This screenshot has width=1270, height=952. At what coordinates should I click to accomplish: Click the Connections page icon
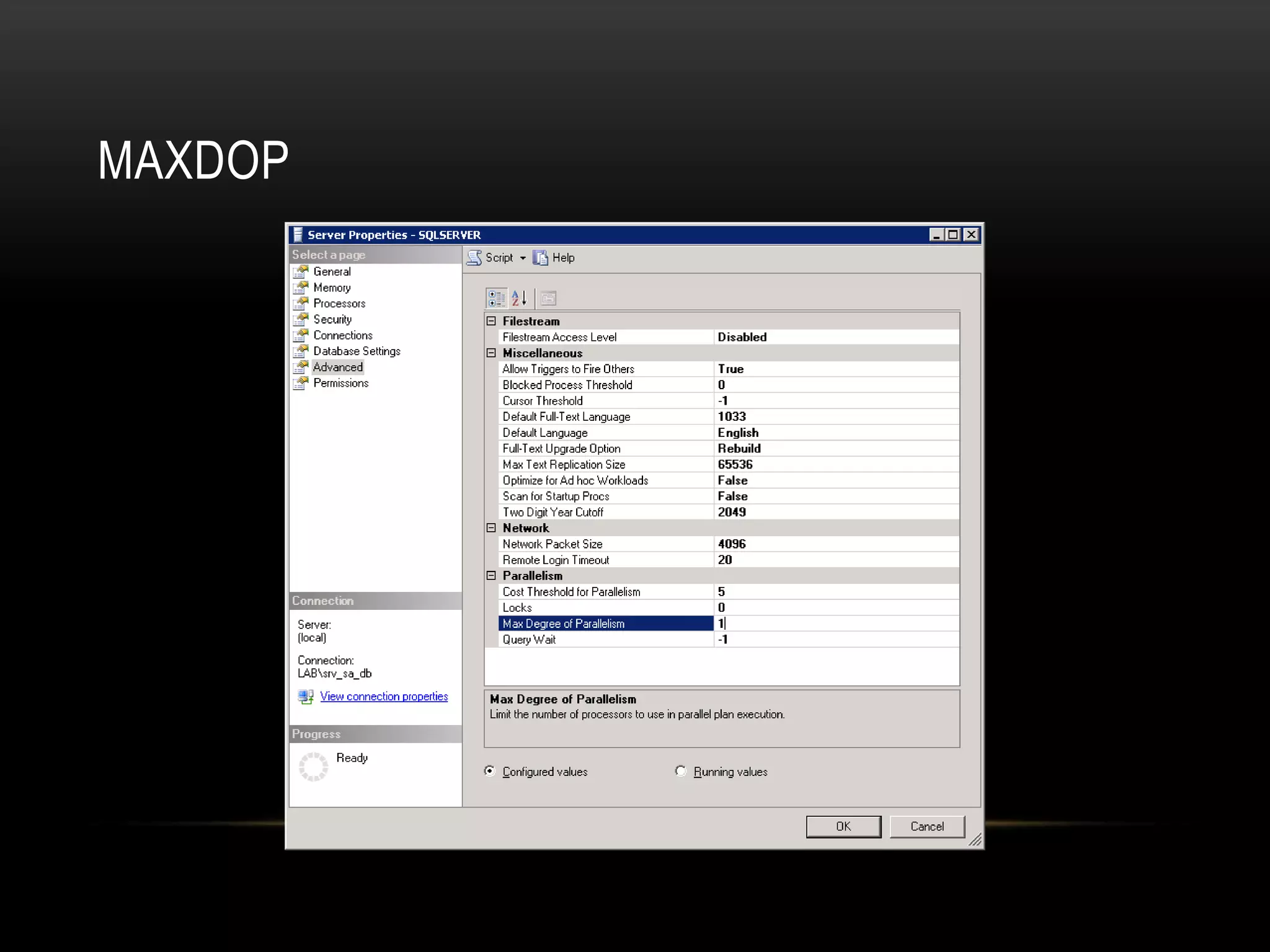coord(301,335)
